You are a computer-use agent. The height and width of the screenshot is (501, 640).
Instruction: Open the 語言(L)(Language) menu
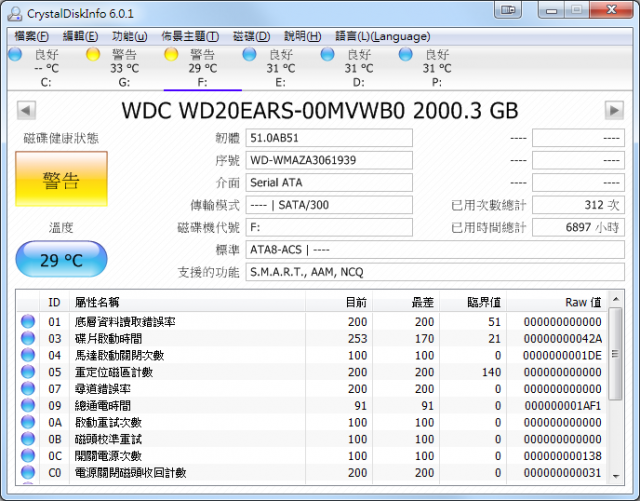click(382, 36)
